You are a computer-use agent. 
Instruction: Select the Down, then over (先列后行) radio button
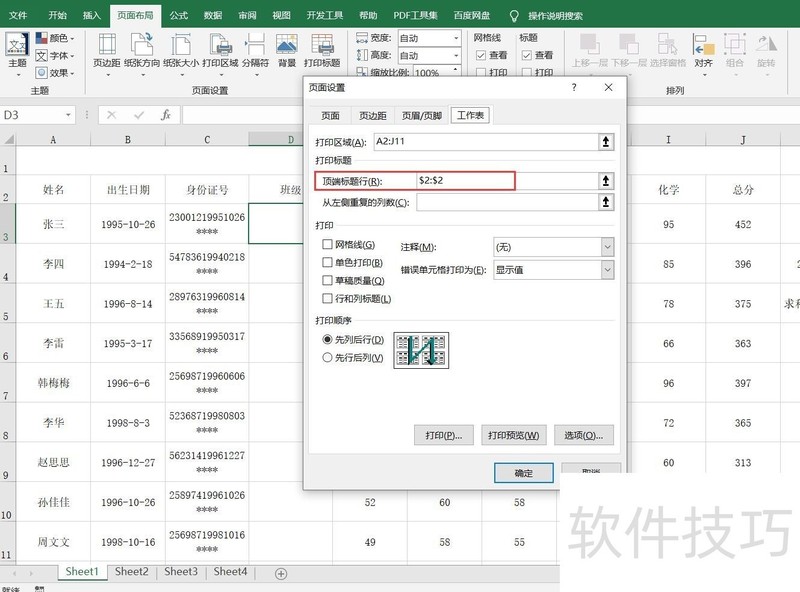click(327, 339)
